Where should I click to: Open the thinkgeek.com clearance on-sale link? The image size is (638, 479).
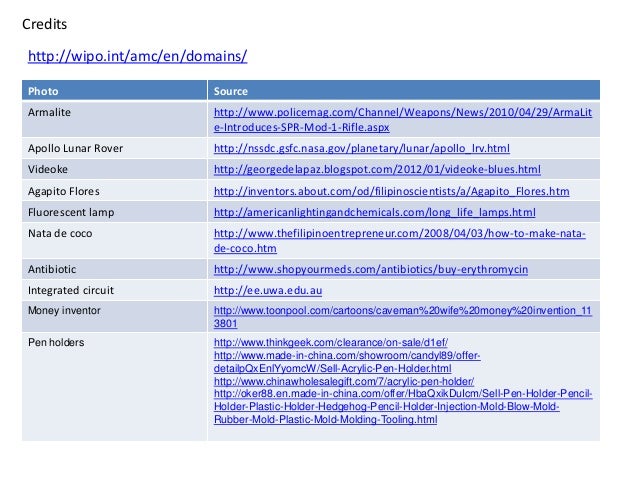(x=331, y=342)
